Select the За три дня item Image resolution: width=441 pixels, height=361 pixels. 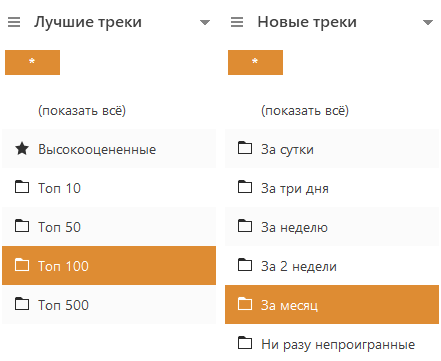pos(332,188)
